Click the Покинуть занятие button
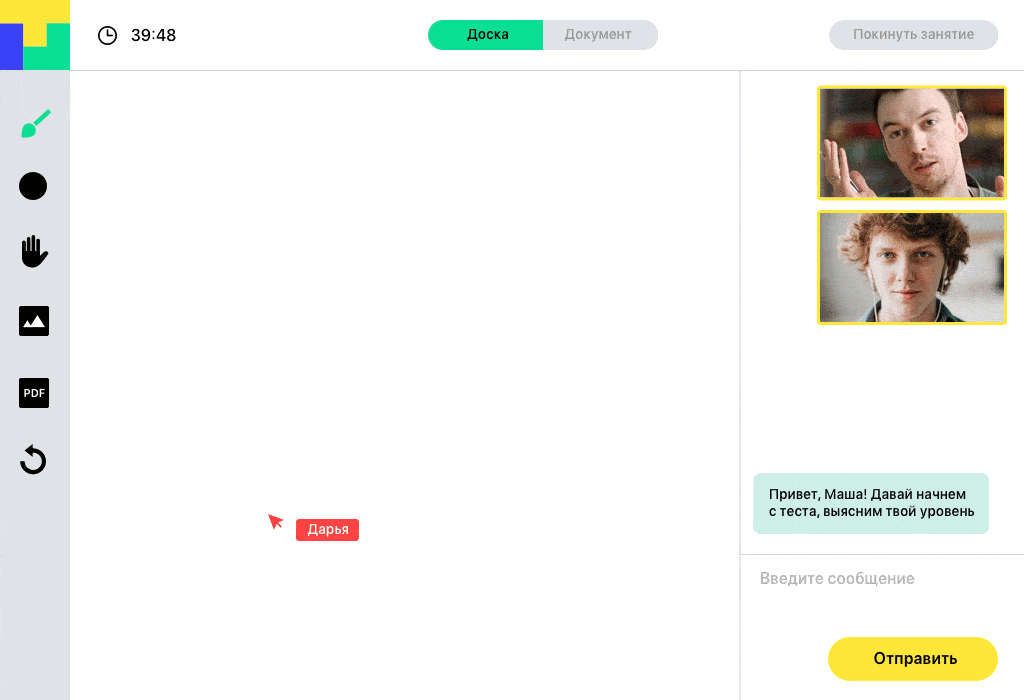 [913, 35]
